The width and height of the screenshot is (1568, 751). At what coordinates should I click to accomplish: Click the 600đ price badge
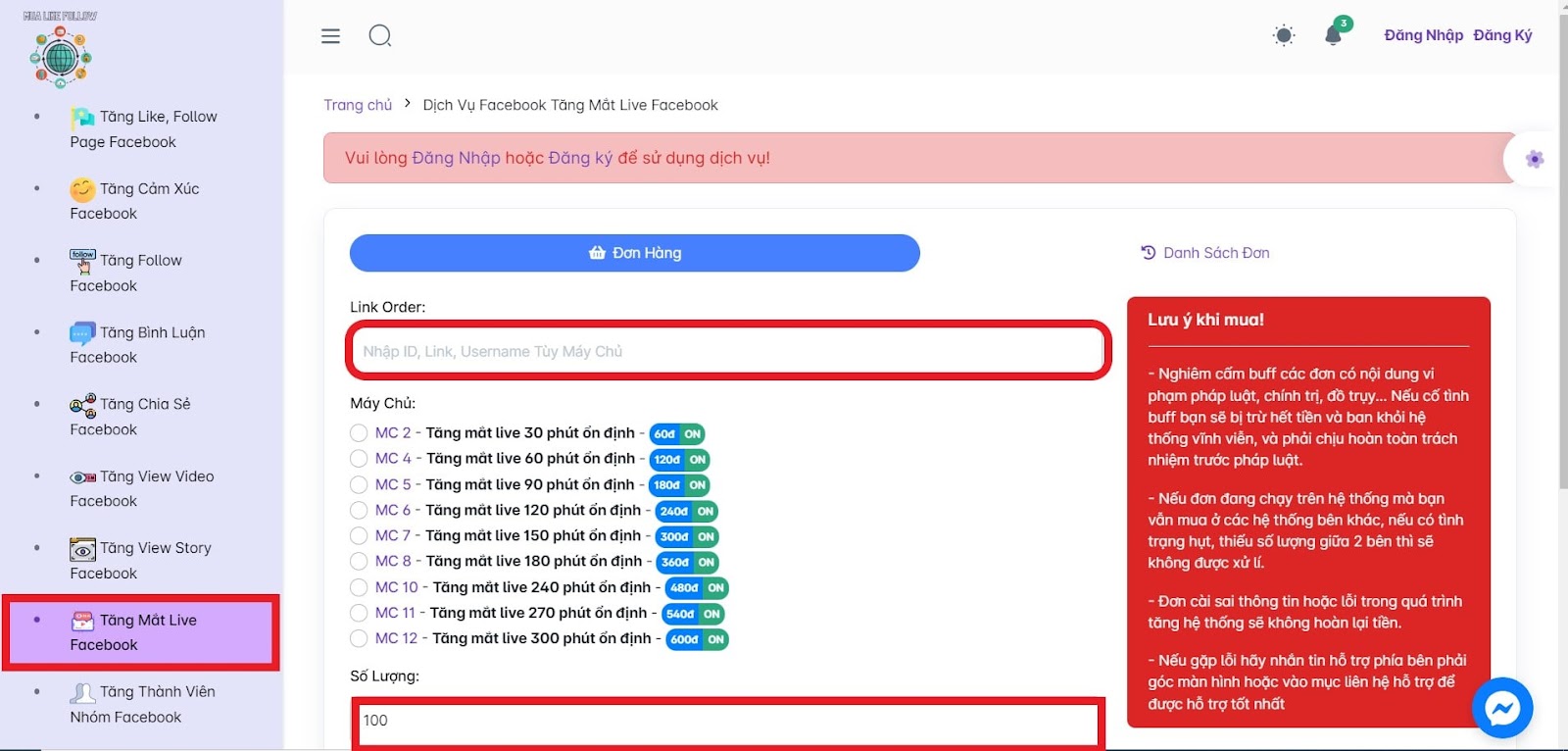pos(684,639)
